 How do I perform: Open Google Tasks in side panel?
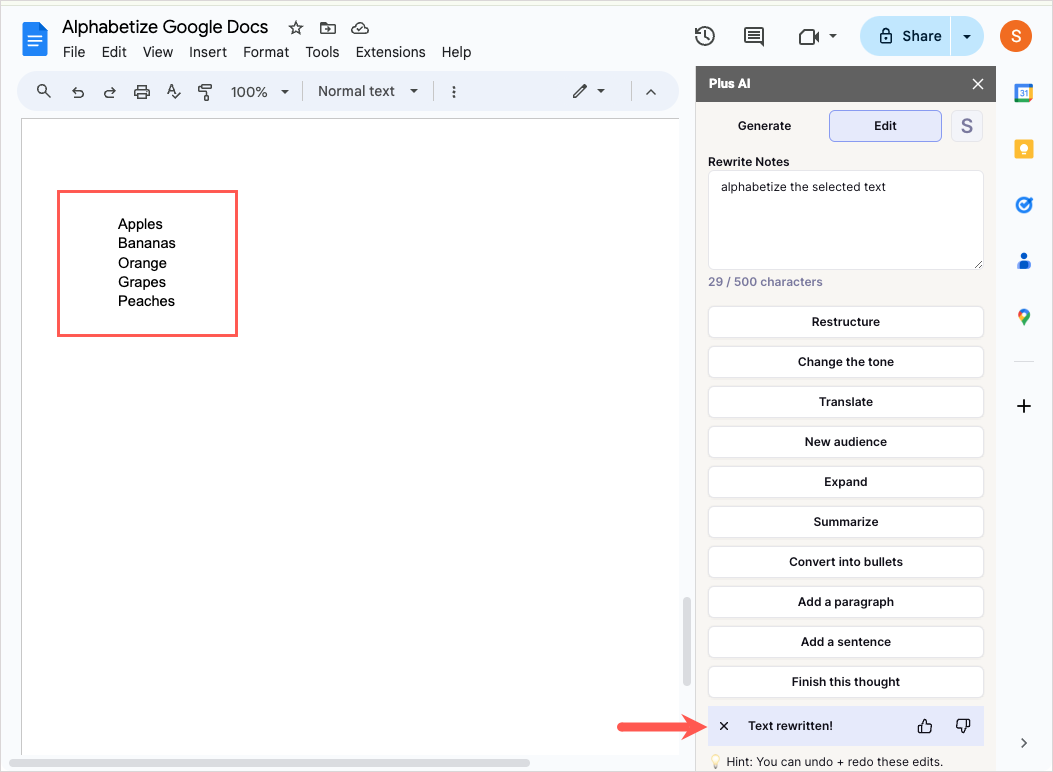tap(1023, 205)
